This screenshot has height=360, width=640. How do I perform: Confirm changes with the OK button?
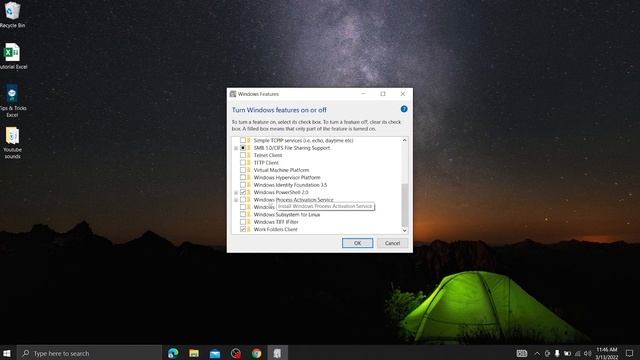(x=357, y=243)
